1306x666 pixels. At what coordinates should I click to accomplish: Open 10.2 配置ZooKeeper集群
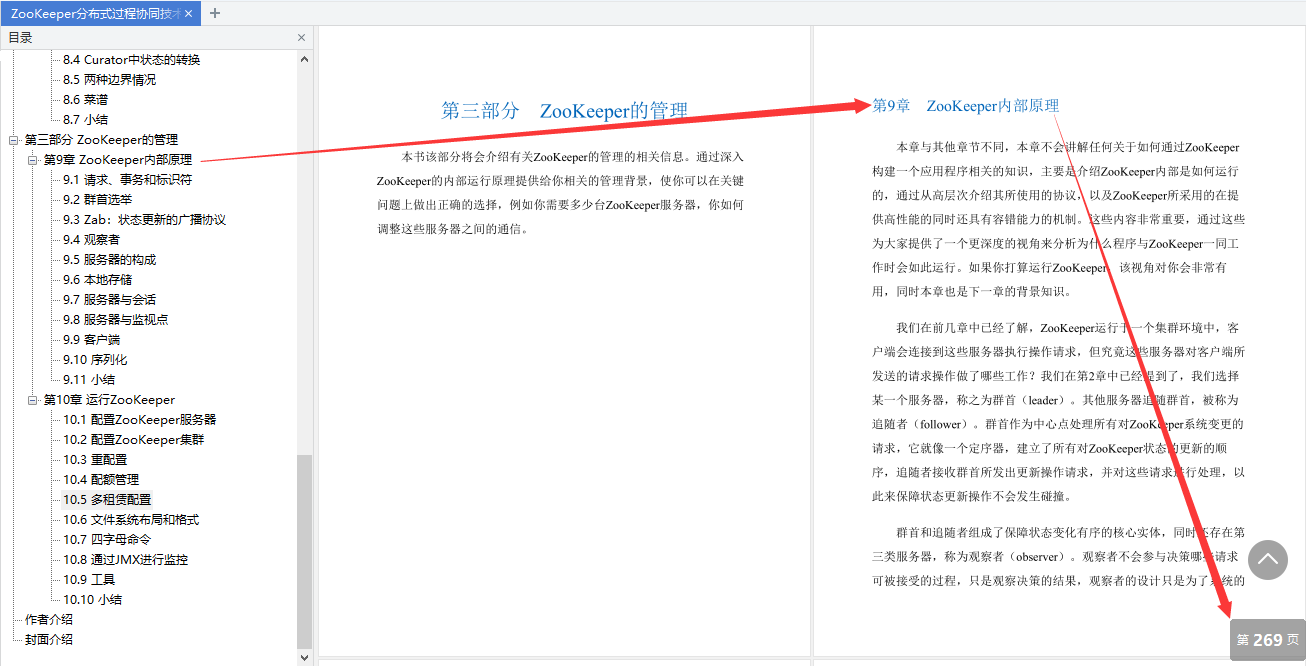point(133,440)
